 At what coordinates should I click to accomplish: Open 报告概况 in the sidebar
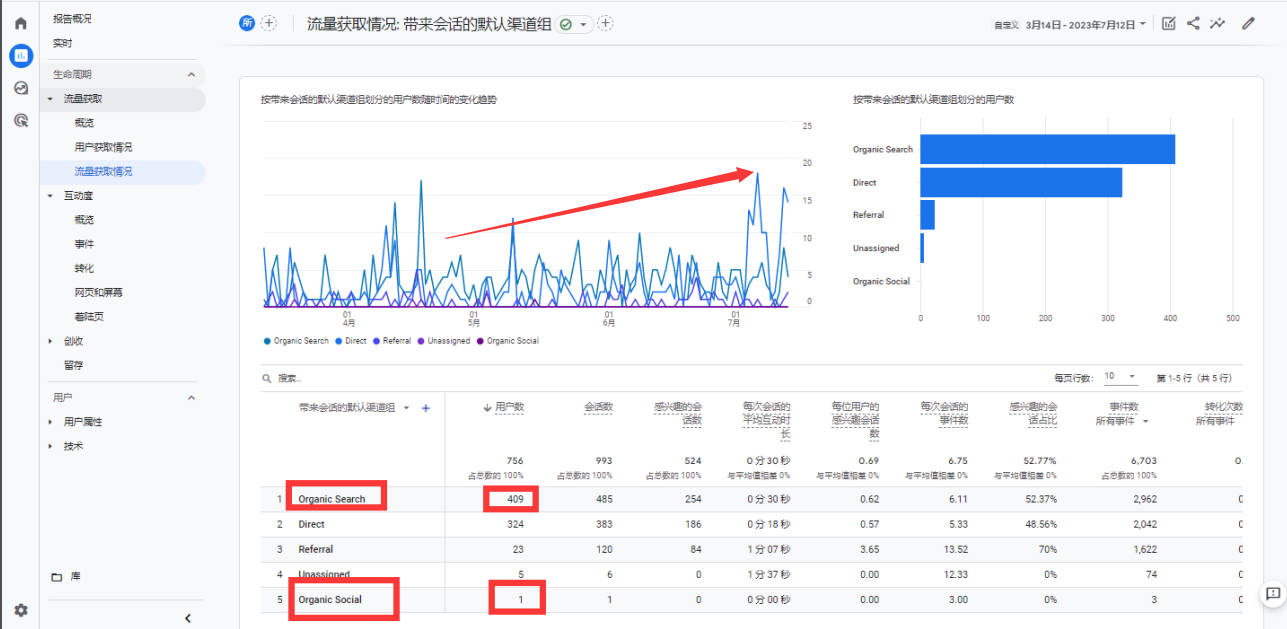point(72,19)
